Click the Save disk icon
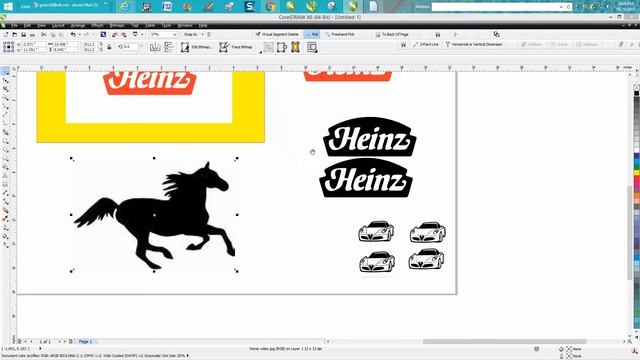The height and width of the screenshot is (360, 640). (x=23, y=35)
